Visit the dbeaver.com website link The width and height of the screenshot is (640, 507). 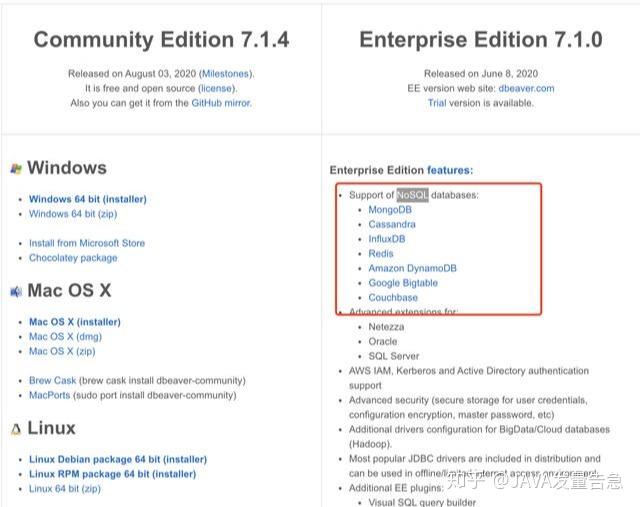(525, 88)
